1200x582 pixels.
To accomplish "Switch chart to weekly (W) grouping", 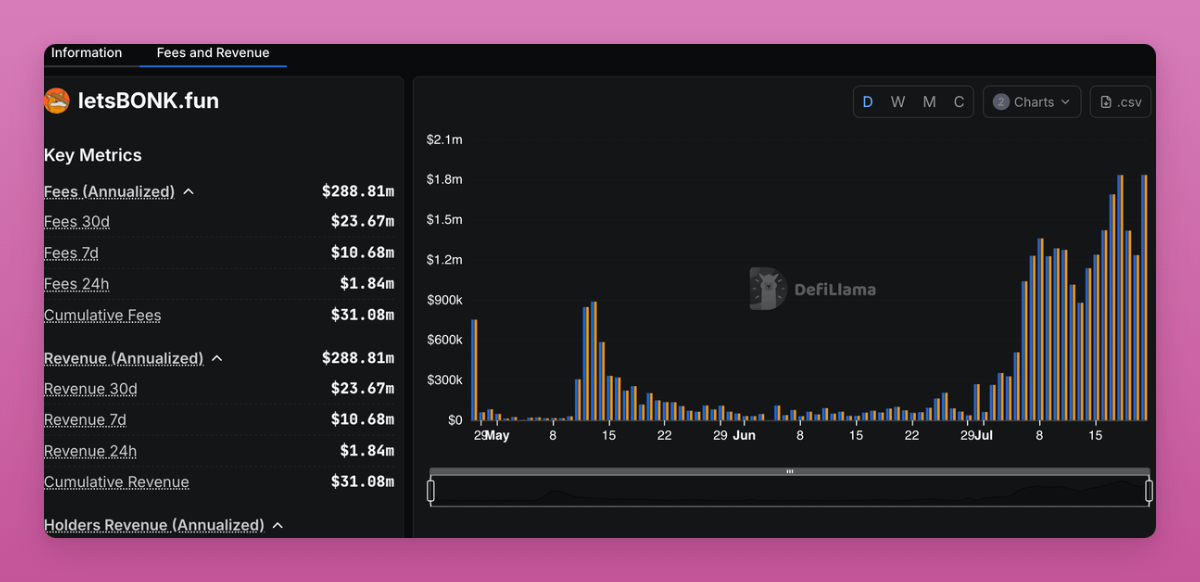I will tap(898, 102).
